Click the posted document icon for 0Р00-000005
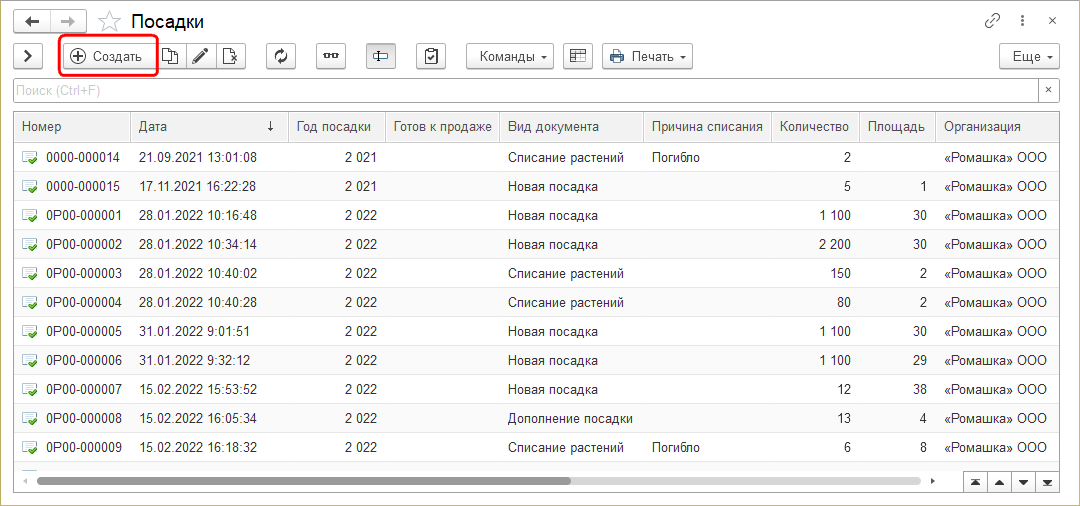 30,332
